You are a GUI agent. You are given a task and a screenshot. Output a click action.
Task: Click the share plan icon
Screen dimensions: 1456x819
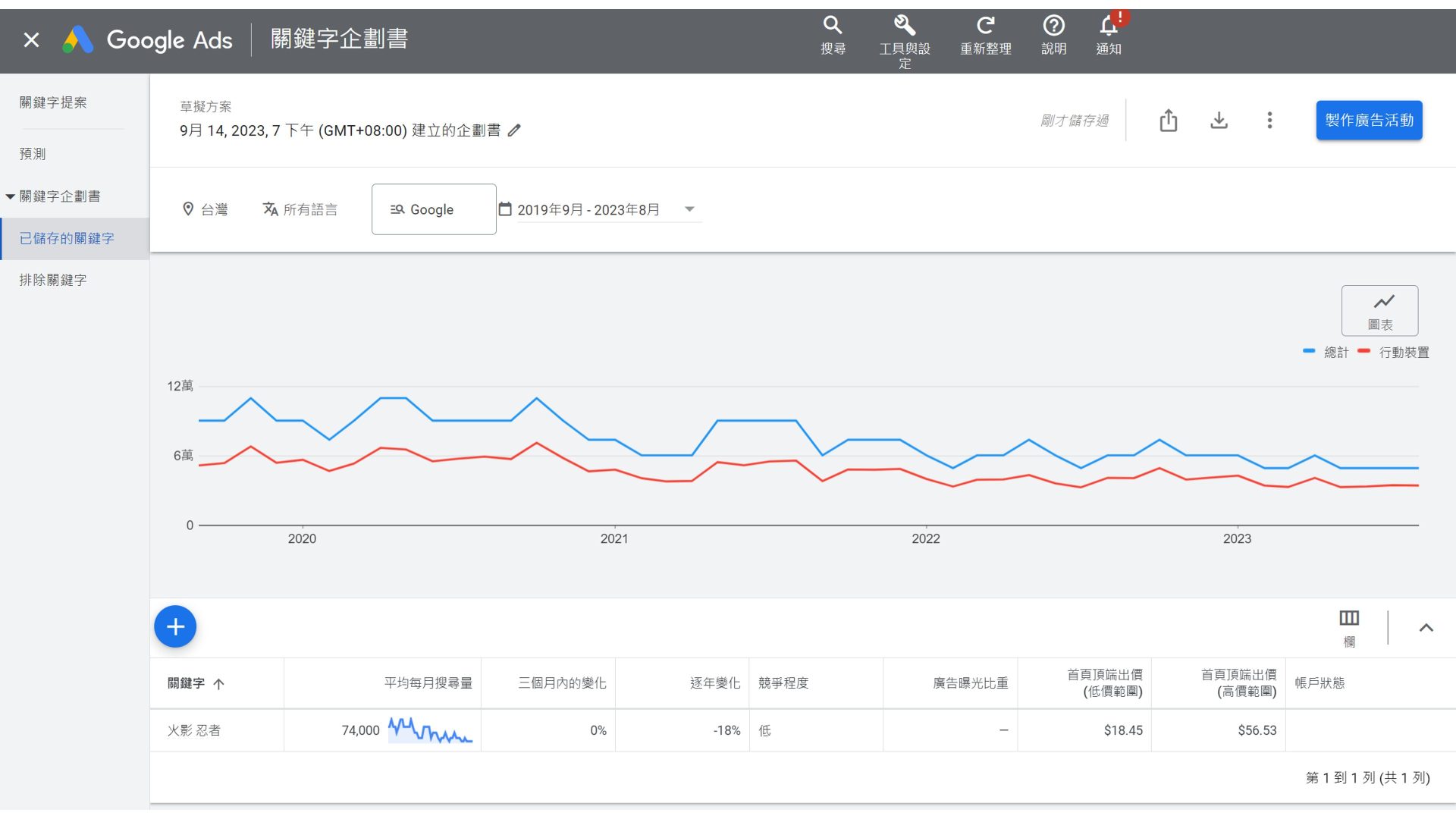[1168, 121]
